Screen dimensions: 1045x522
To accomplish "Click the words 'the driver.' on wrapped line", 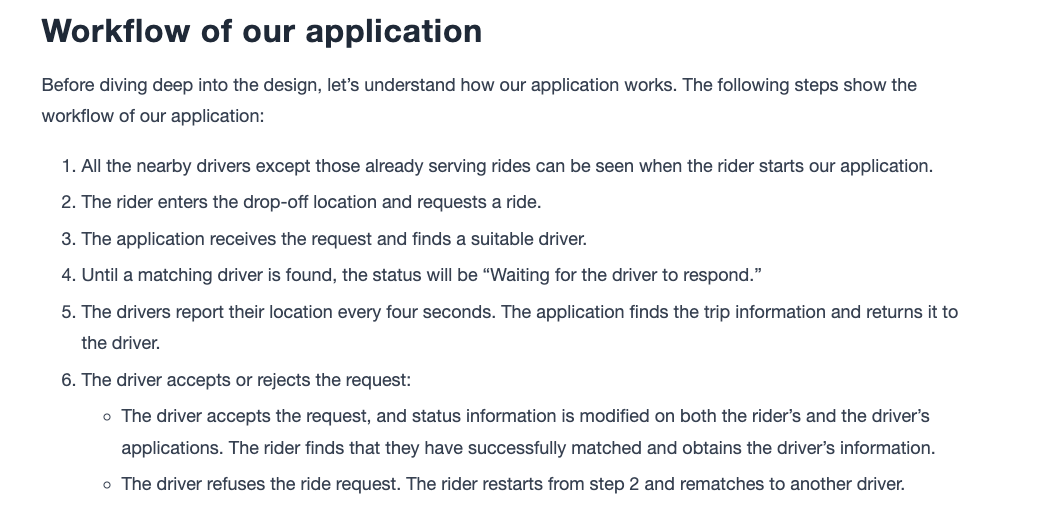I will (121, 343).
